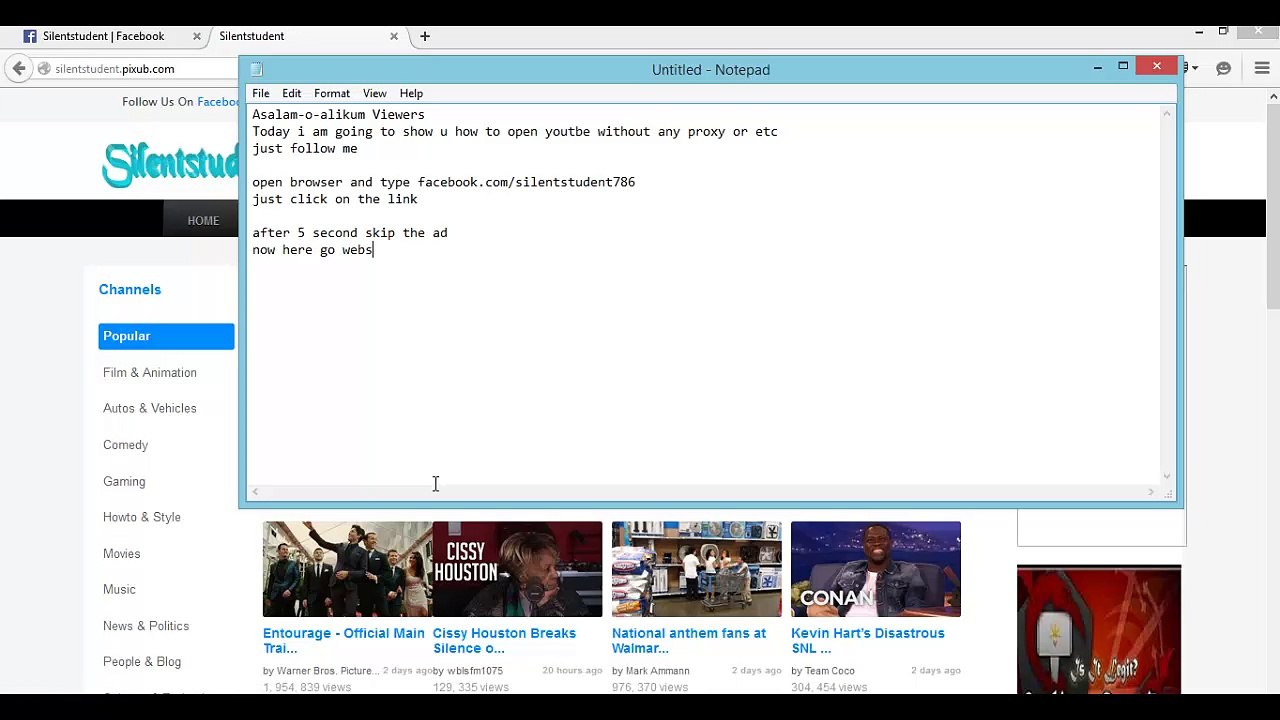Image resolution: width=1280 pixels, height=720 pixels.
Task: Open the National anthem Walmart thumbnail
Action: 696,569
